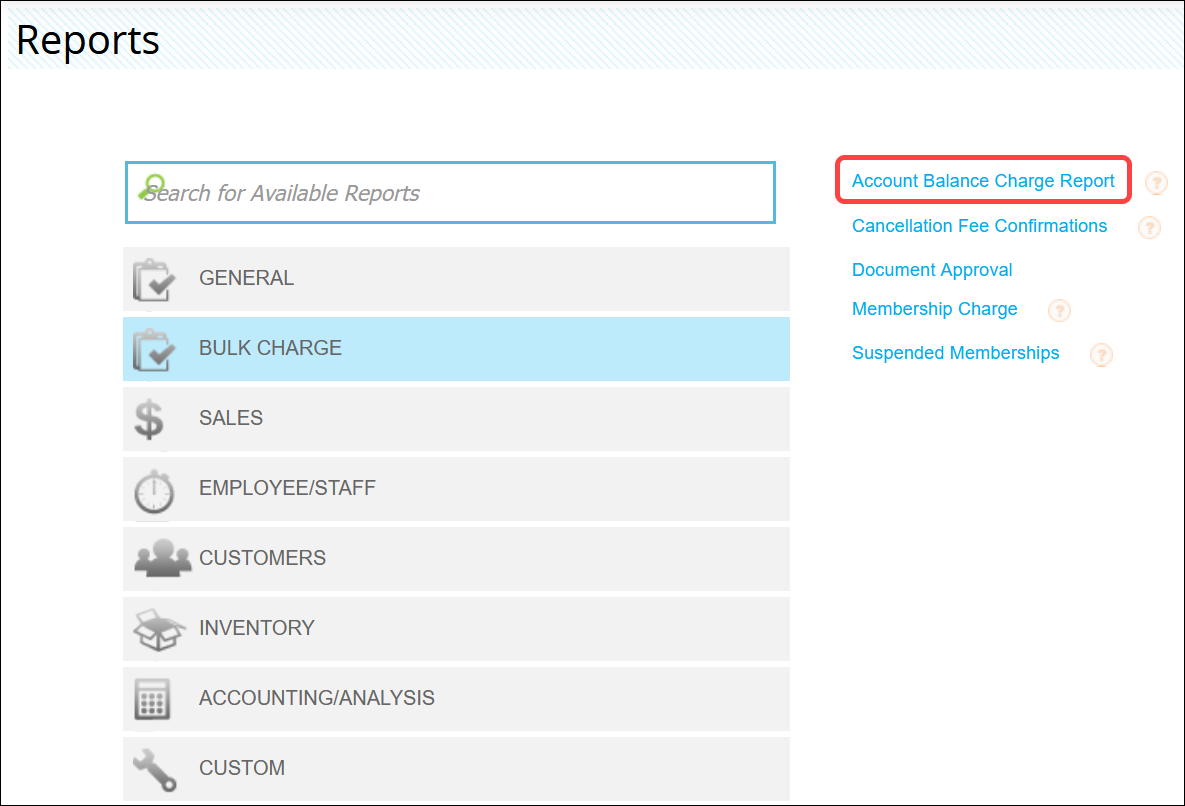Click the Accounting/Analysis calculator icon
Screen dimensions: 1185x806
click(x=152, y=699)
